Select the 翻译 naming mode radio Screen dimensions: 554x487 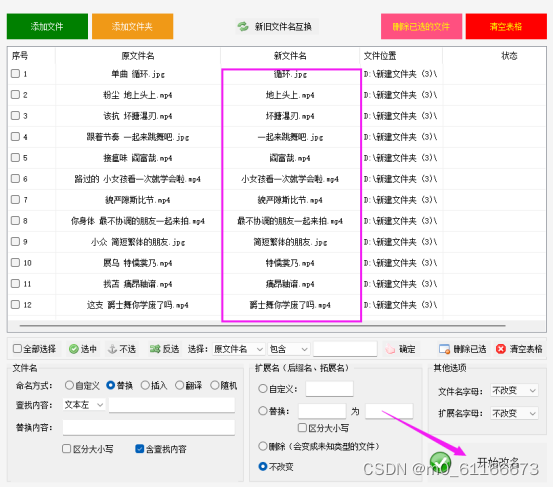click(179, 385)
